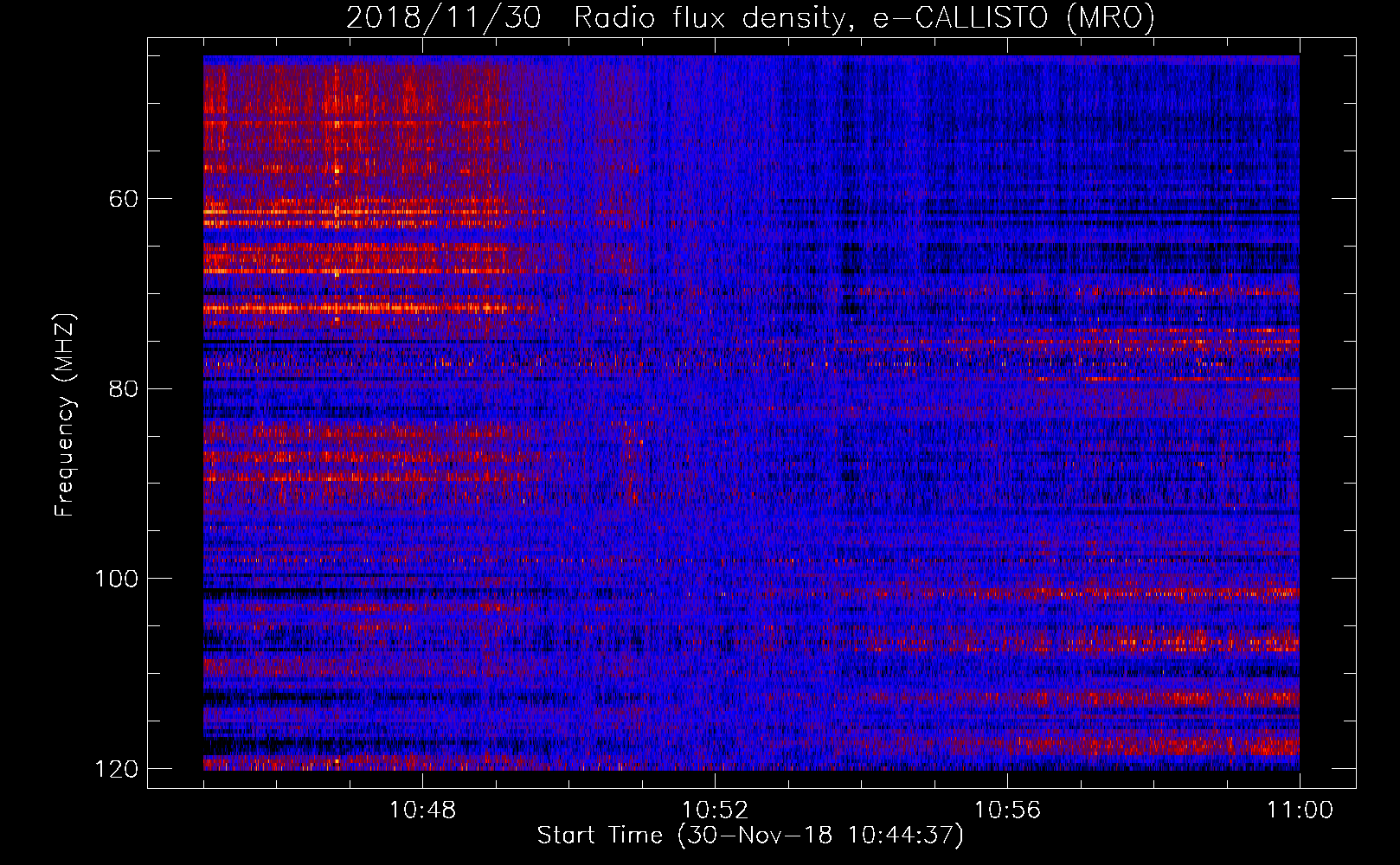The width and height of the screenshot is (1400, 865).
Task: Click the '100' frequency tick label
Action: point(116,578)
